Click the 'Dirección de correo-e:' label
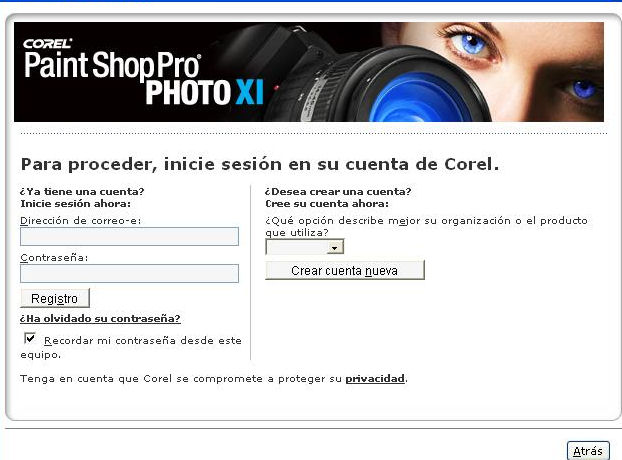This screenshot has width=622, height=460. click(x=81, y=220)
